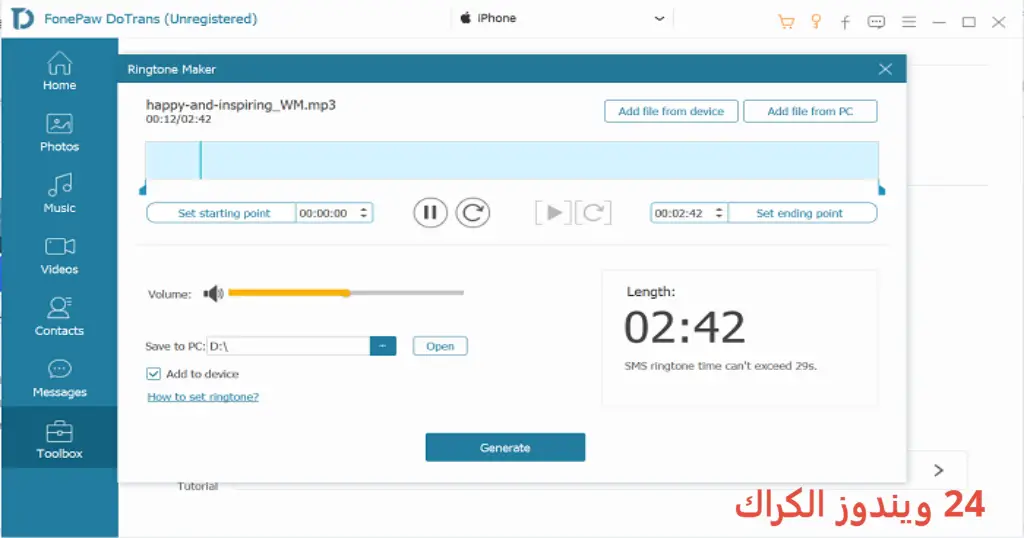
Task: Open the hamburger menu in title bar
Action: coord(908,22)
